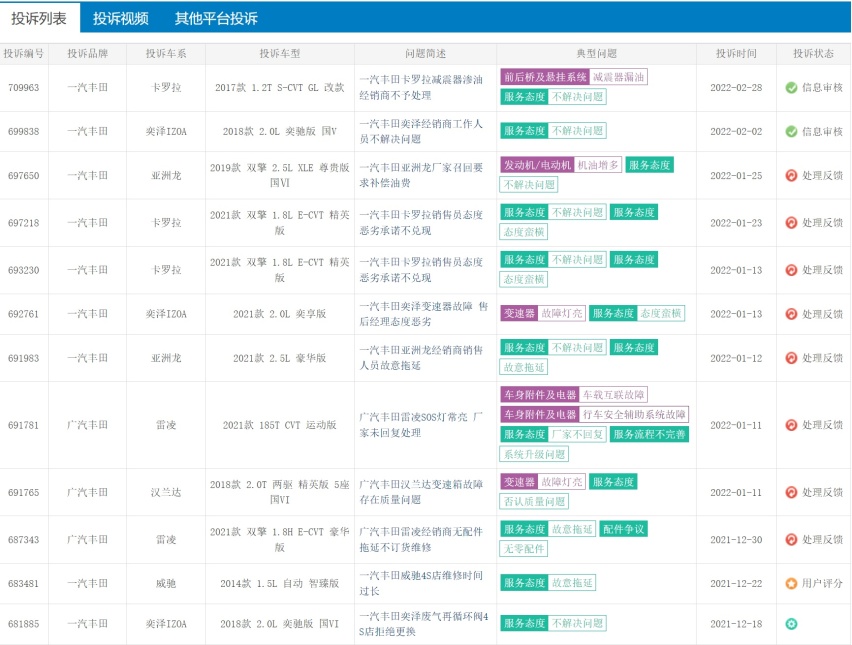Click red feedback status icon for complaint 691983

[x=791, y=358]
